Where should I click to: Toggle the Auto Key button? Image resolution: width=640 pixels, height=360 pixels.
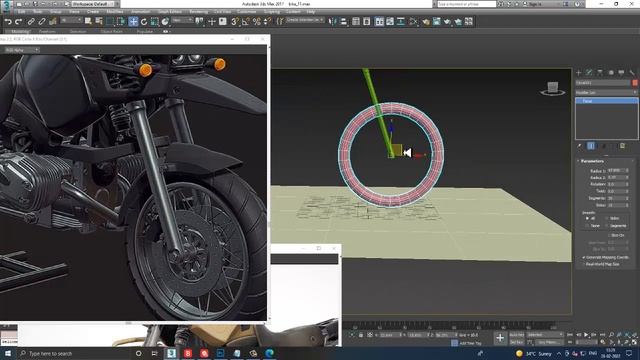pyautogui.click(x=516, y=335)
